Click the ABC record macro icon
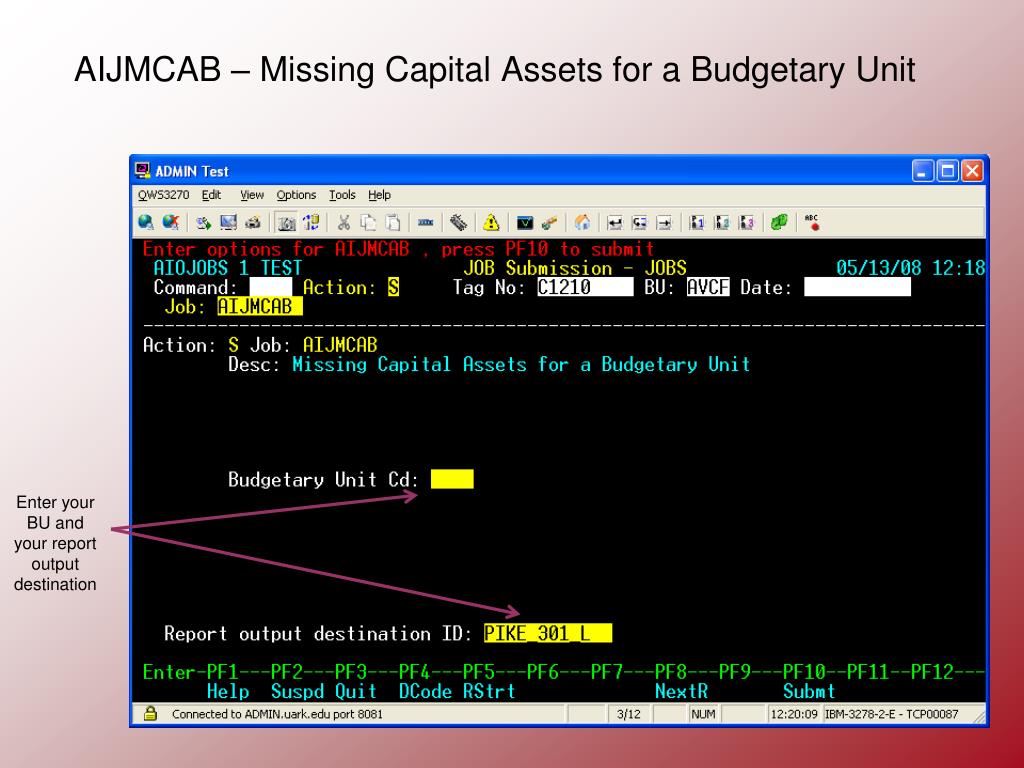 (812, 223)
